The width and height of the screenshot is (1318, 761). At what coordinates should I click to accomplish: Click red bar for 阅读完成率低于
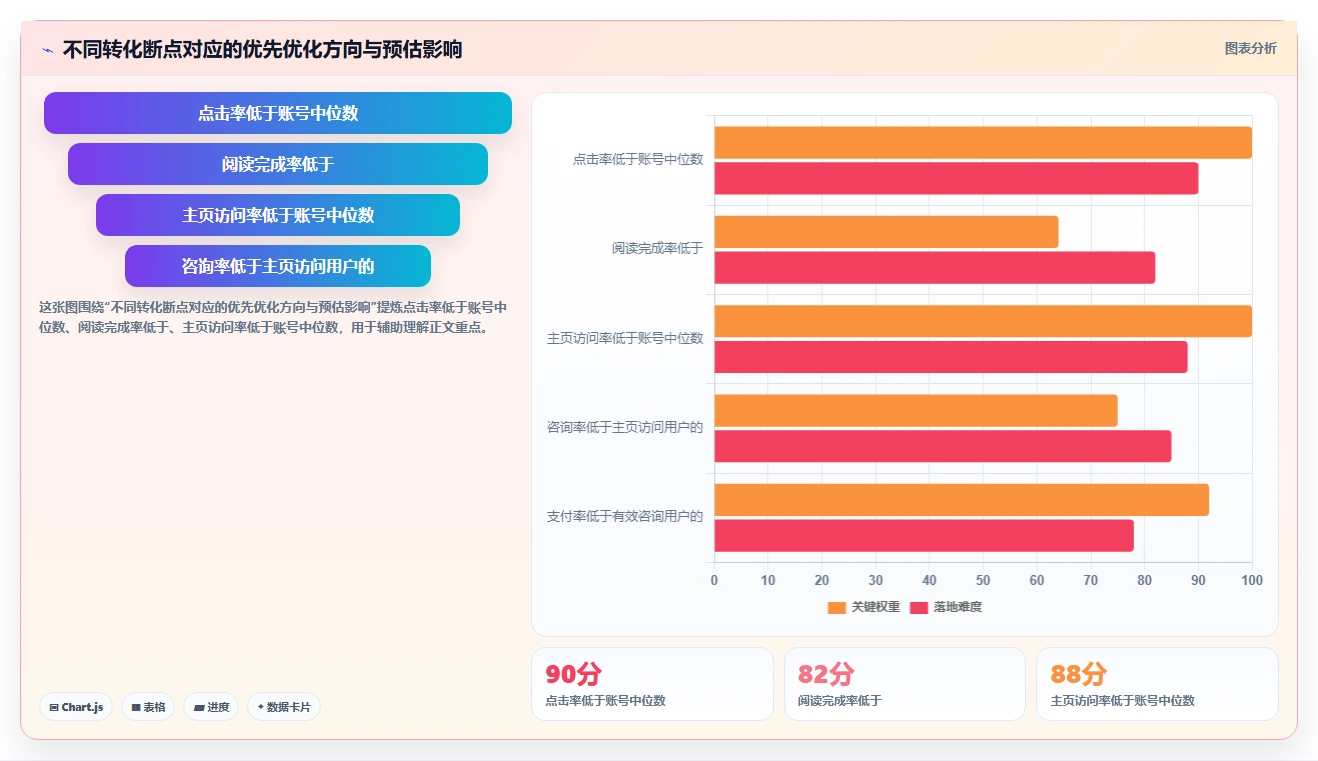click(x=935, y=268)
